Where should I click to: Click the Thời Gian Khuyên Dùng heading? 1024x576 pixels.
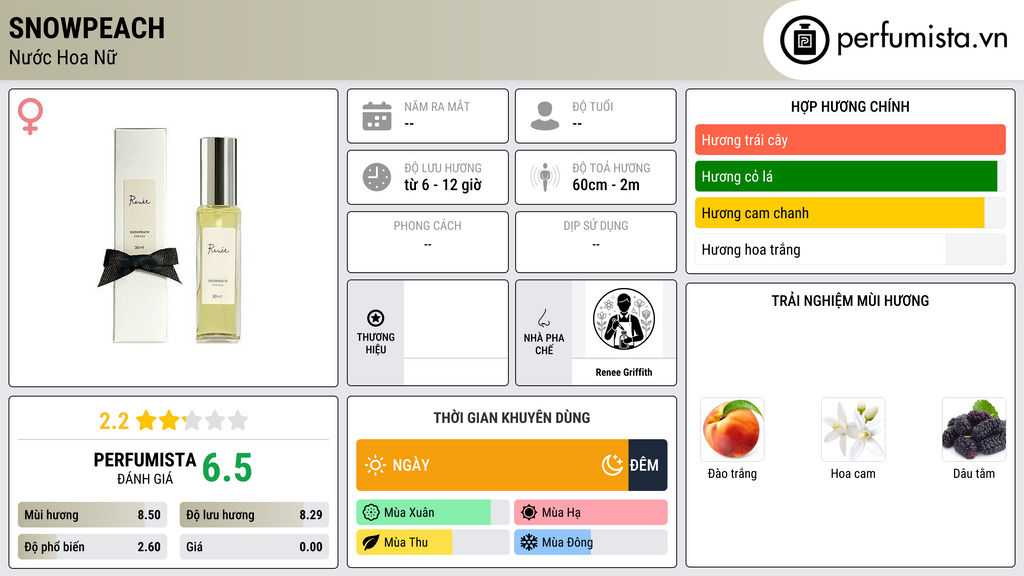click(512, 417)
